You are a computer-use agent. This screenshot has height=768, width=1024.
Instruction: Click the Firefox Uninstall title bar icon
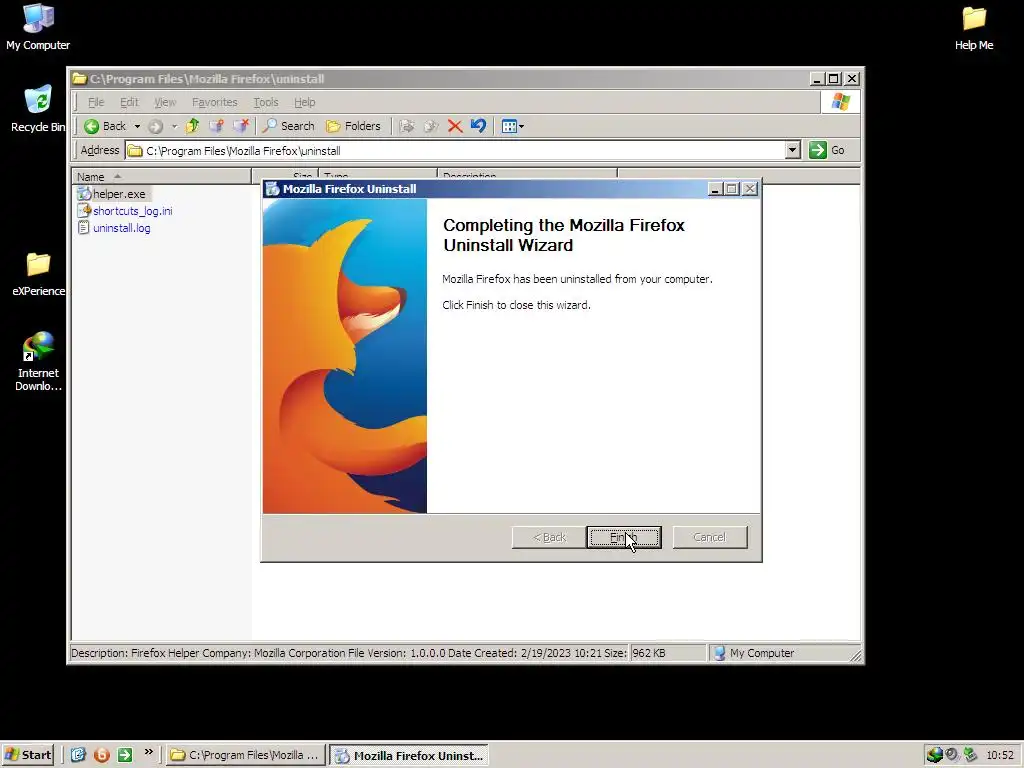(x=272, y=189)
